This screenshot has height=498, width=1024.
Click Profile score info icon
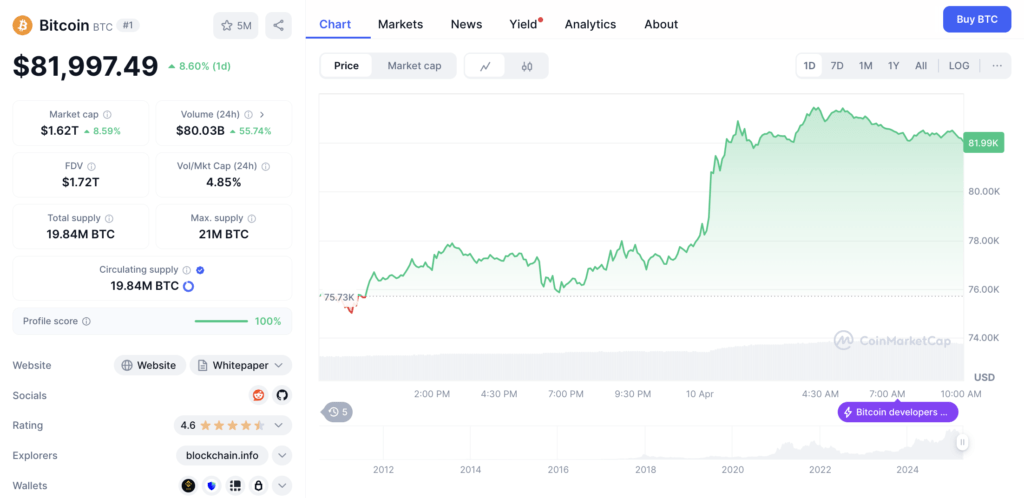(86, 321)
